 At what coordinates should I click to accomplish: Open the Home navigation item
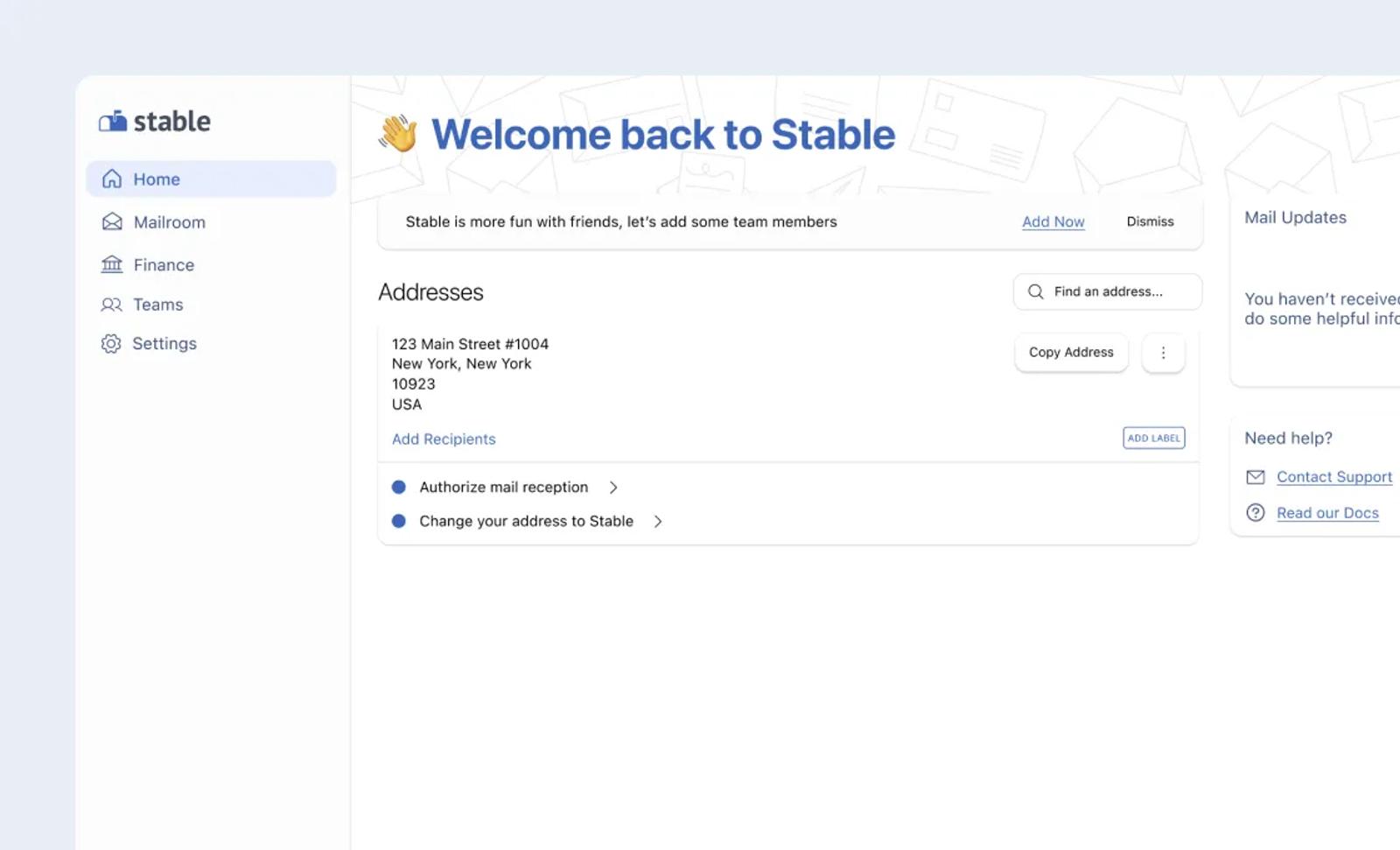pos(211,179)
